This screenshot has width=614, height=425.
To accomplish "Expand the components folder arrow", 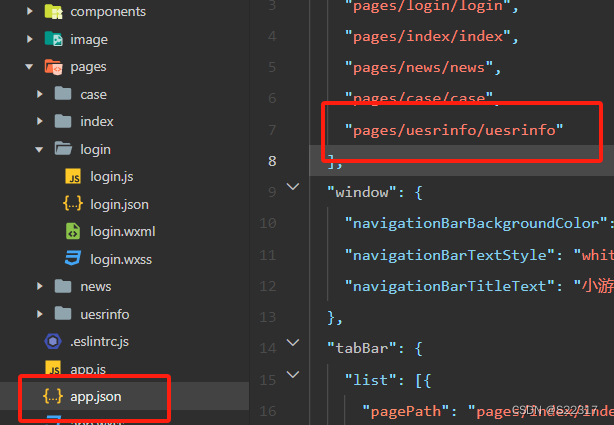I will [x=29, y=12].
